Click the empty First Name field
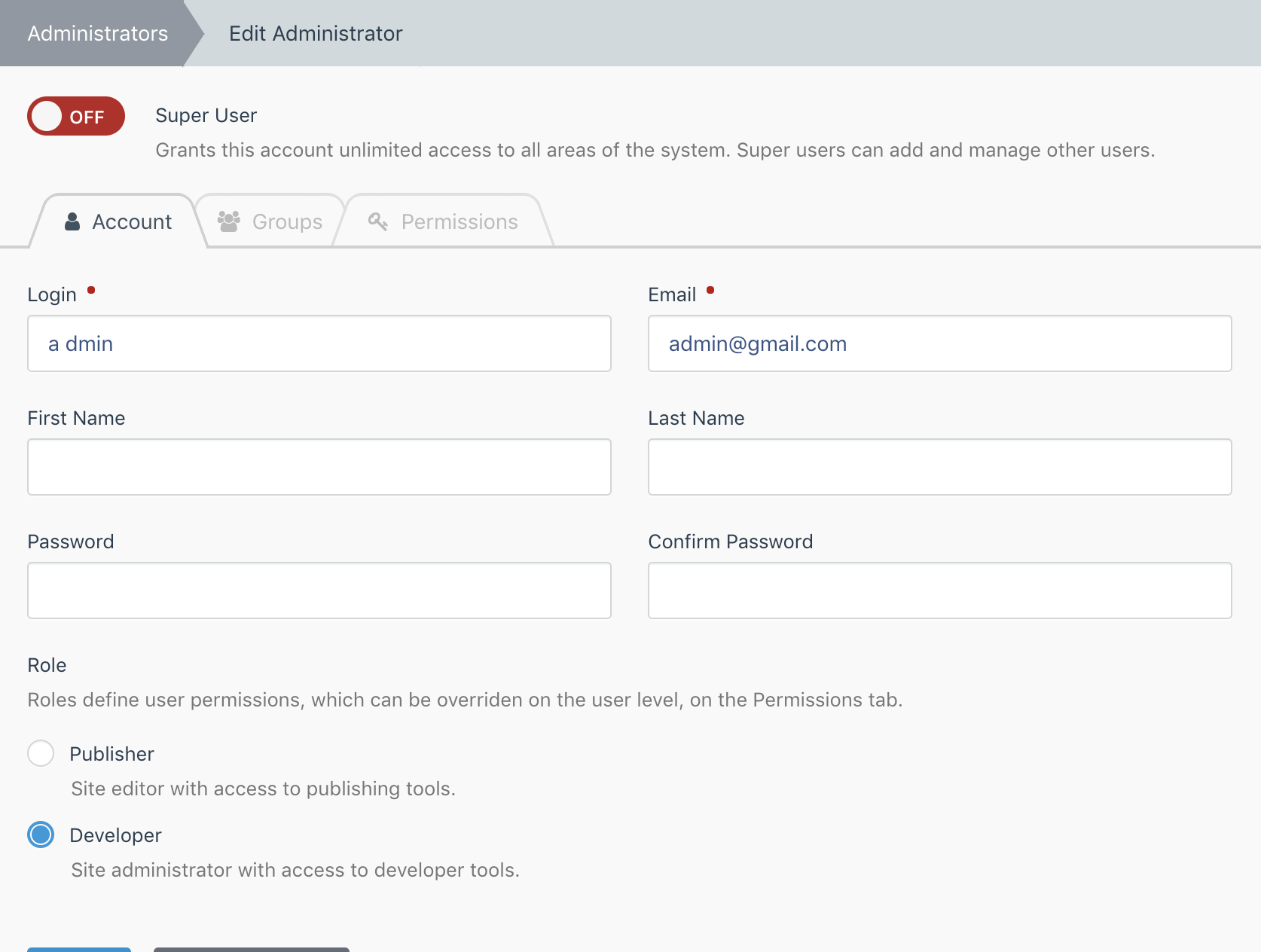This screenshot has height=952, width=1261. tap(319, 467)
